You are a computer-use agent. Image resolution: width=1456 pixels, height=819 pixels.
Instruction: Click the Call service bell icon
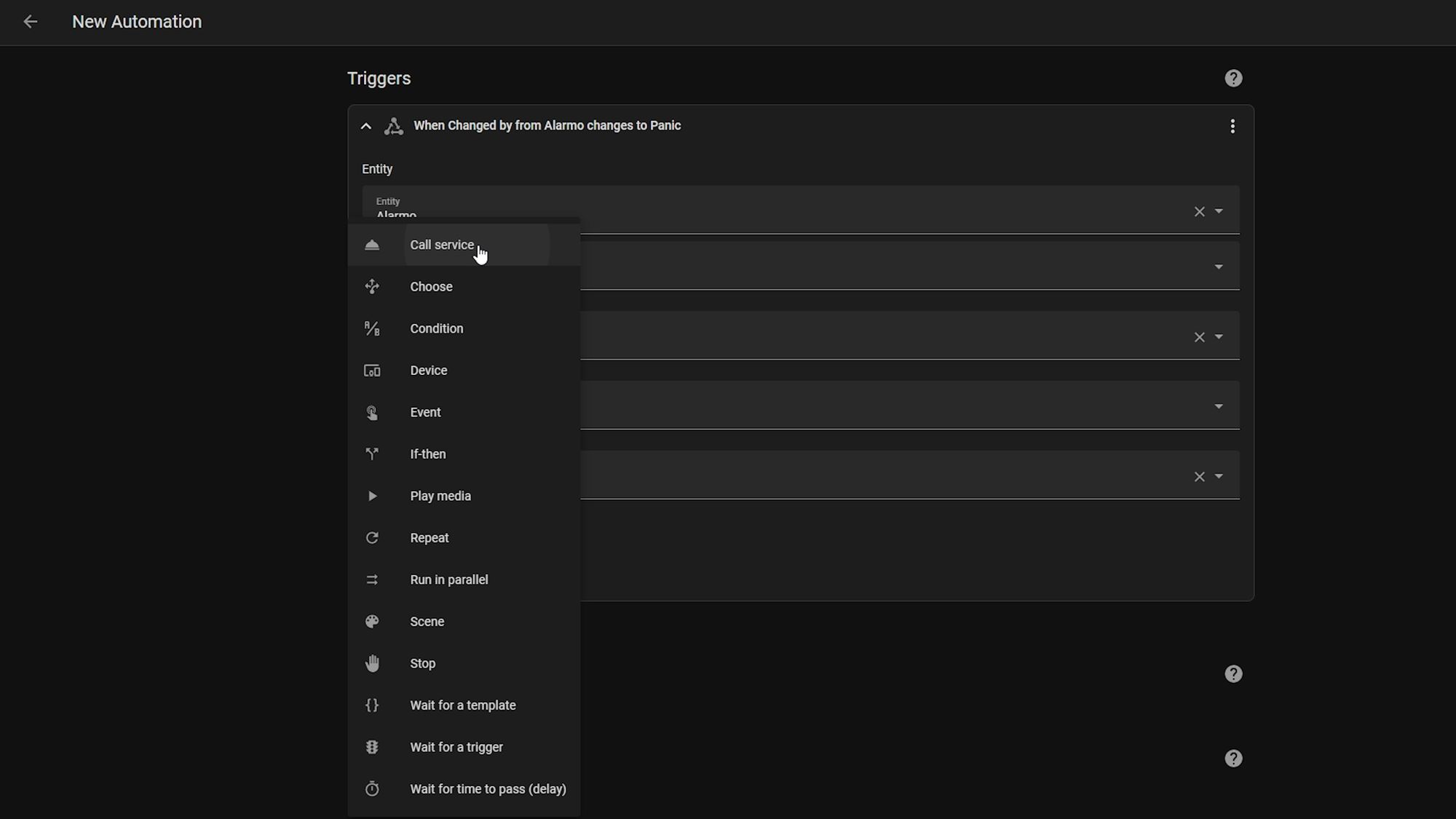(372, 245)
